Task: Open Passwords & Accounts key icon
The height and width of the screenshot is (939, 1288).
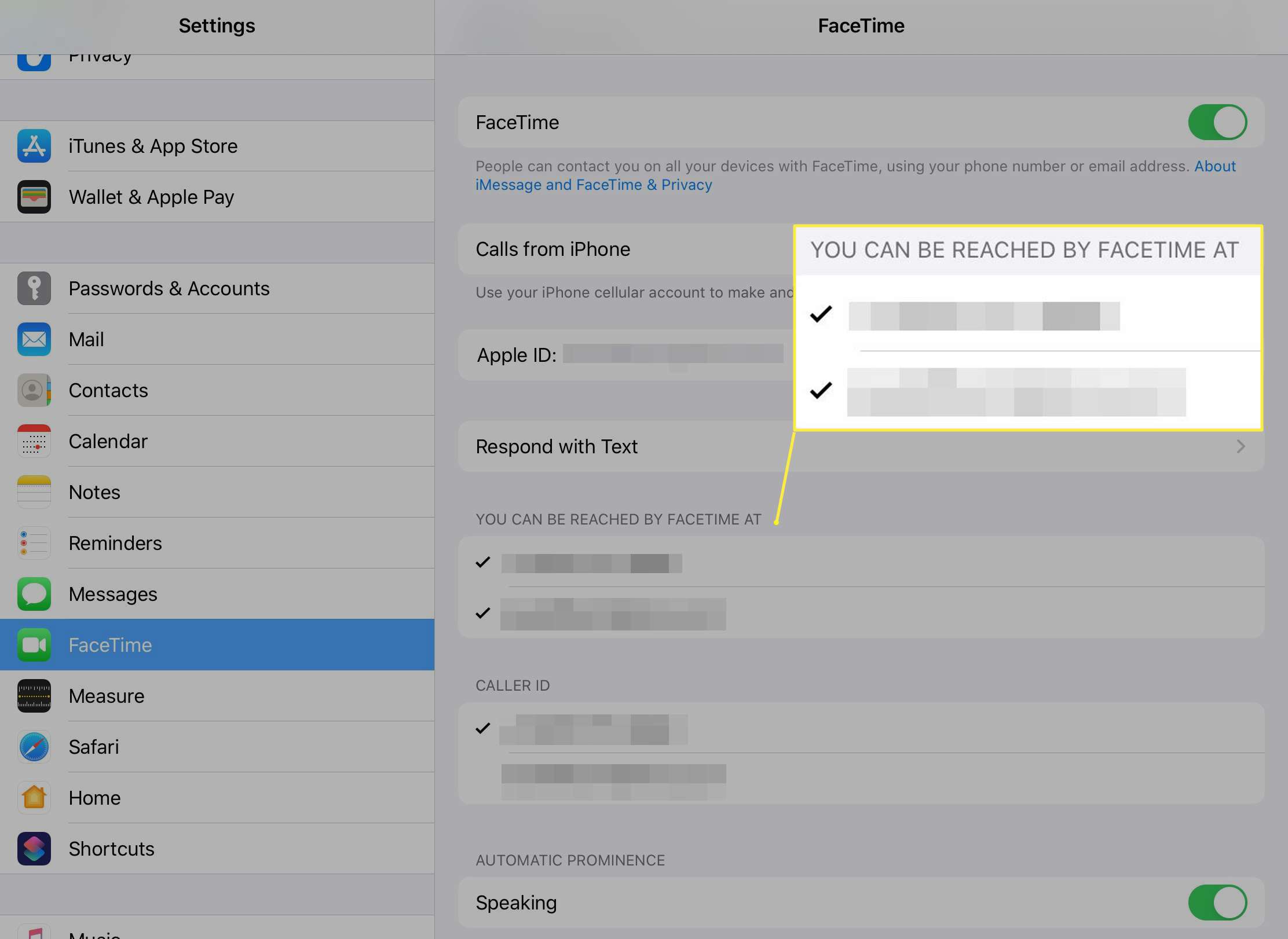Action: pos(34,288)
